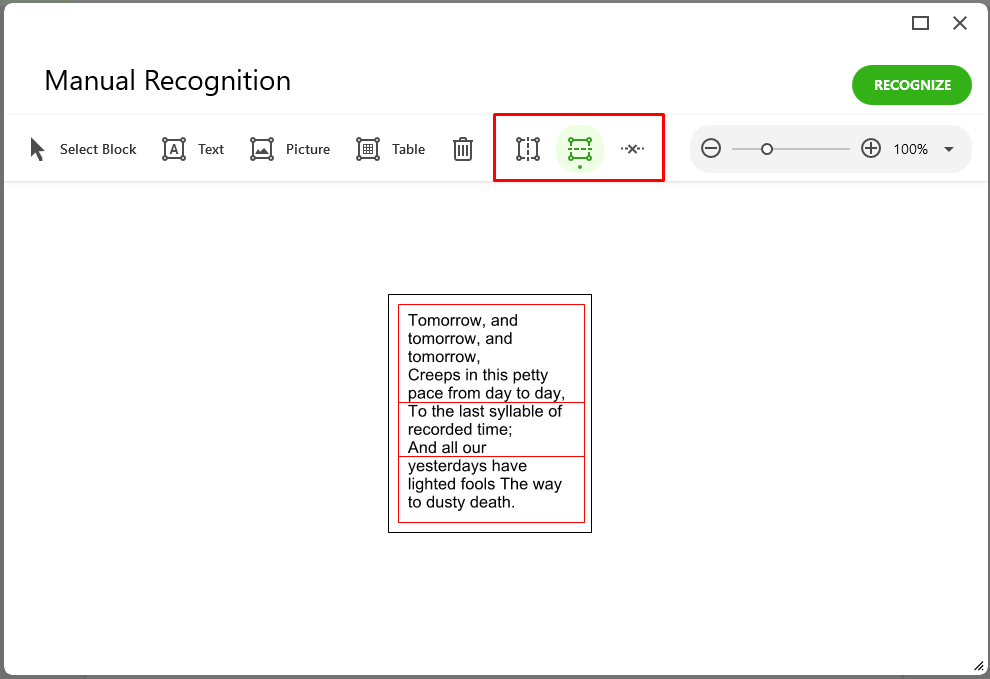Click the text "To the last syllable of"
Viewport: 990px width, 679px height.
coord(485,412)
